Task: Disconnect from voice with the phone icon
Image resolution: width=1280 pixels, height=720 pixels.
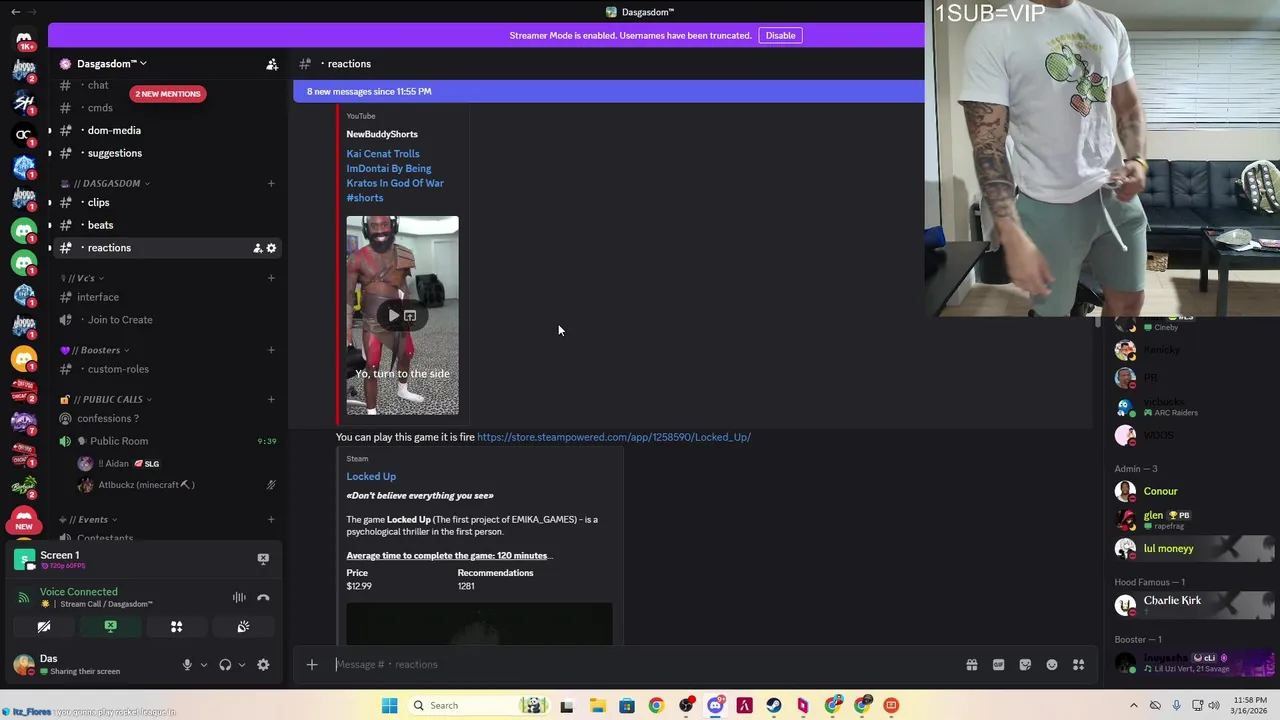Action: (x=263, y=597)
